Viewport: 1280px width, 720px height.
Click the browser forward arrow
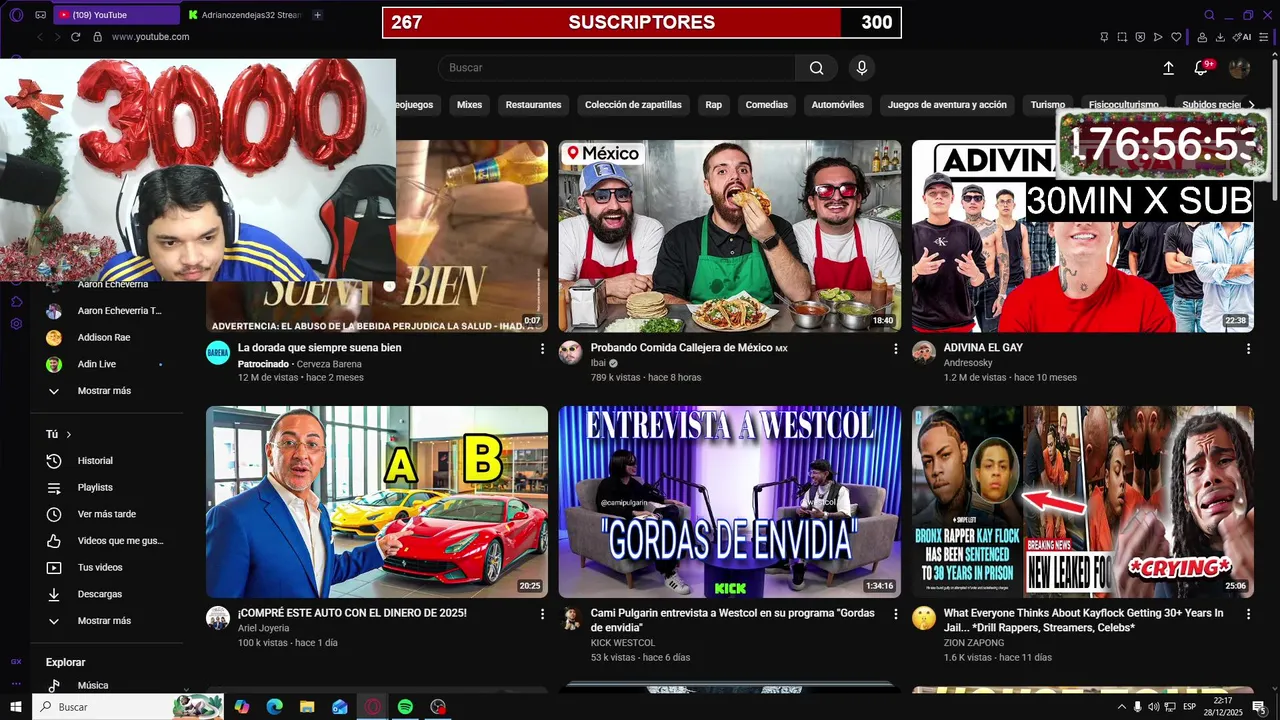57,37
